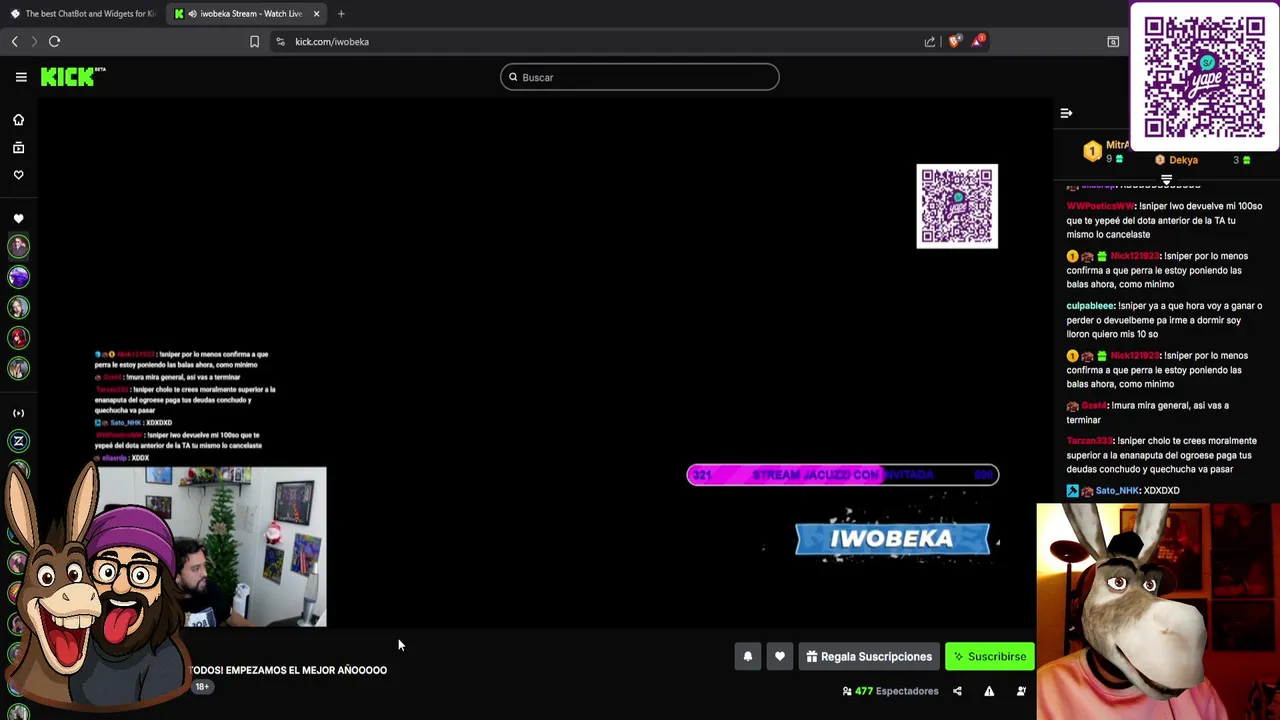Close the iwobeka Stream tab
This screenshot has width=1280, height=720.
(x=316, y=14)
